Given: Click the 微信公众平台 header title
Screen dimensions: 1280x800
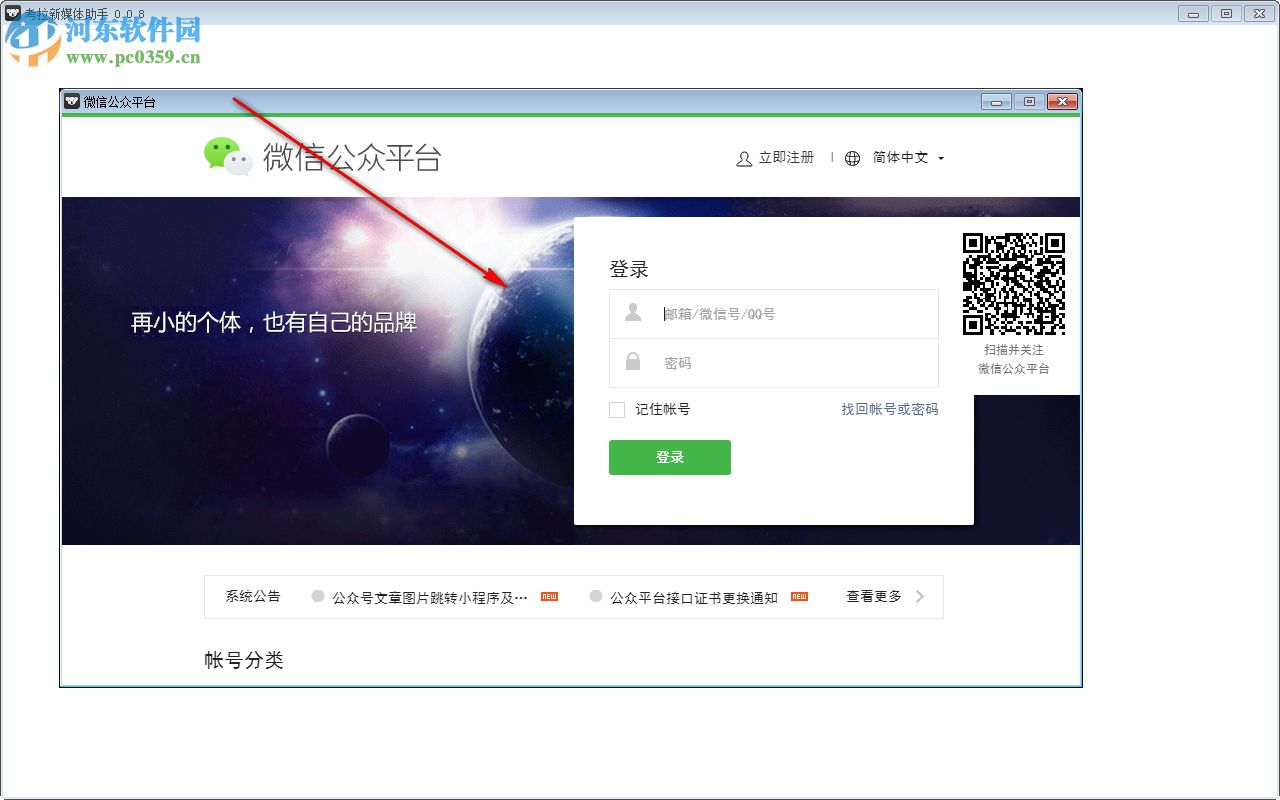Looking at the screenshot, I should tap(352, 158).
